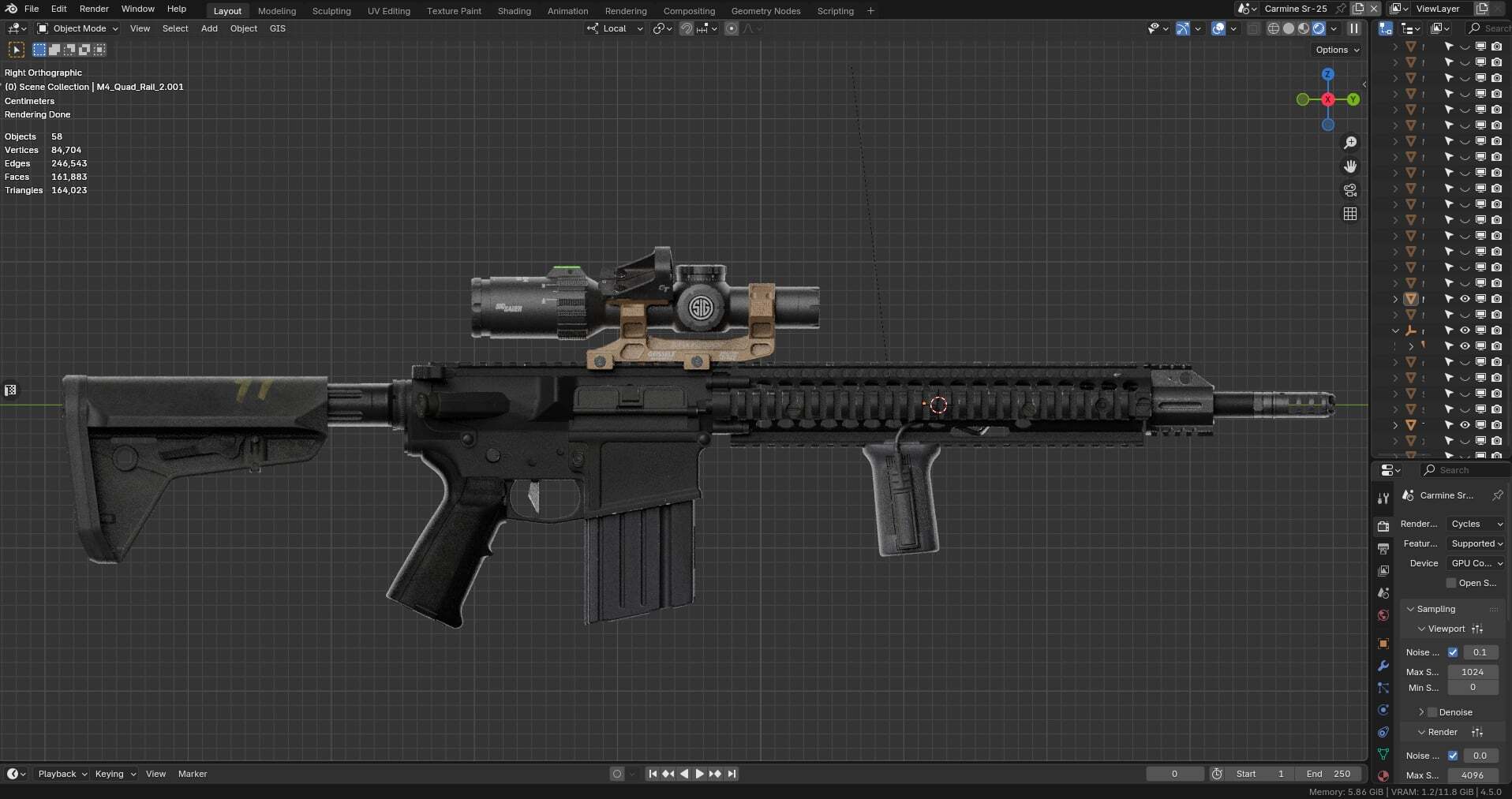The width and height of the screenshot is (1512, 799).
Task: Switch to the Shading workspace tab
Action: [x=514, y=11]
